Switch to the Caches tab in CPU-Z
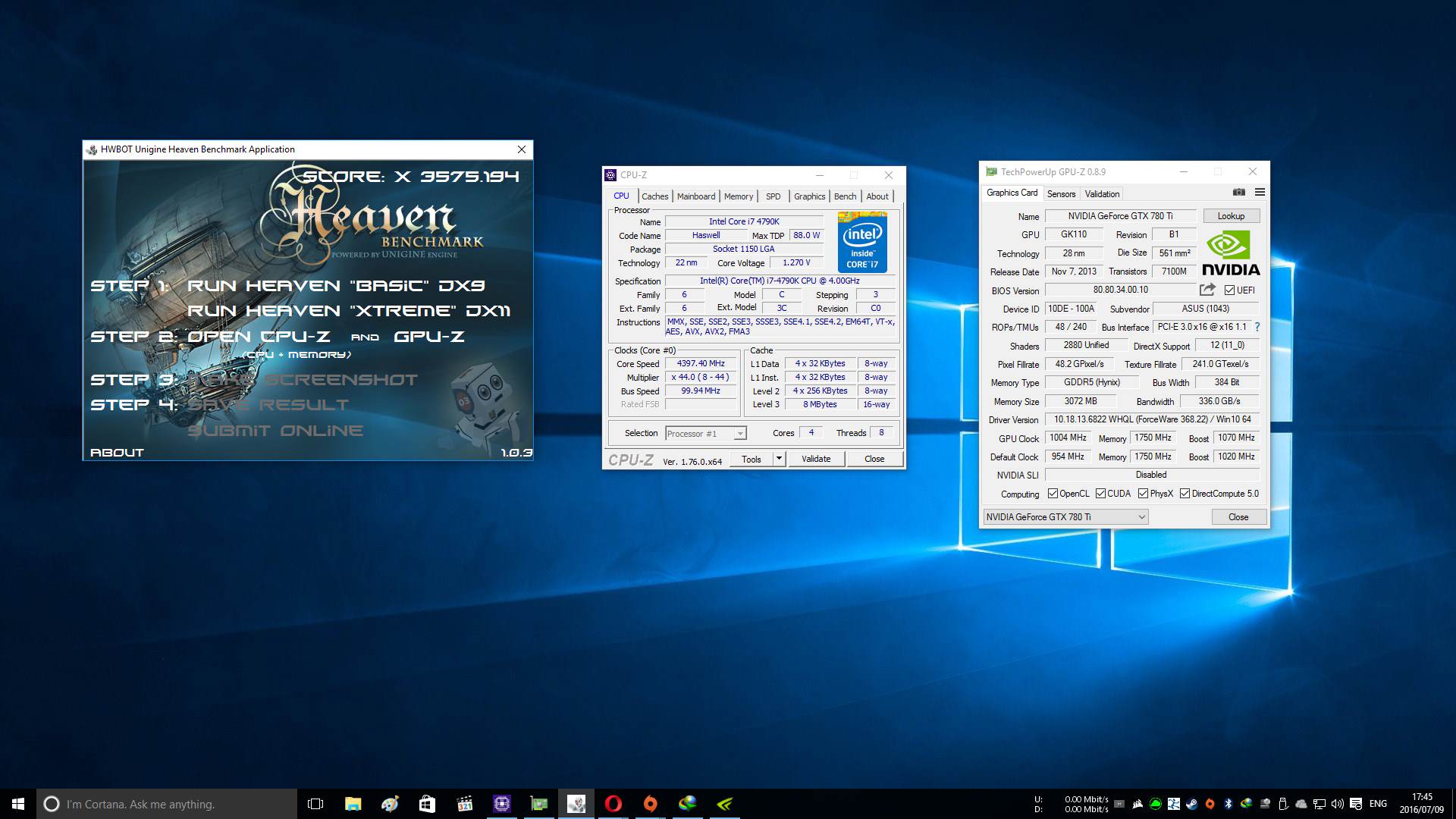The image size is (1456, 819). (654, 196)
